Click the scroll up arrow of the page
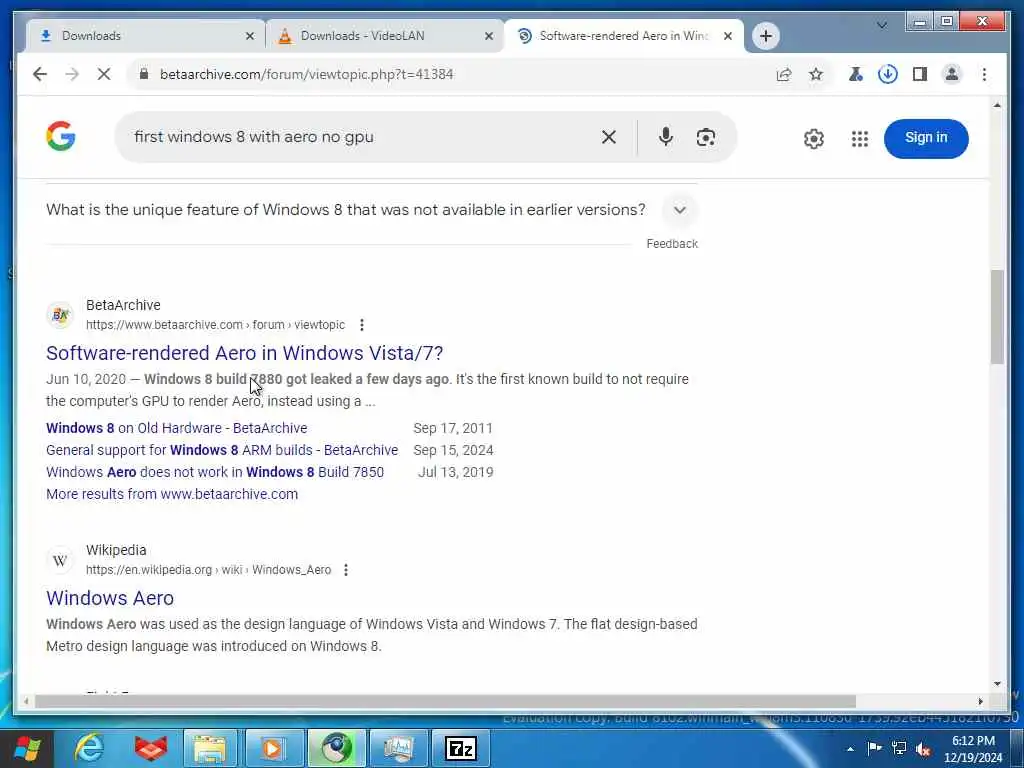1024x768 pixels. (997, 105)
